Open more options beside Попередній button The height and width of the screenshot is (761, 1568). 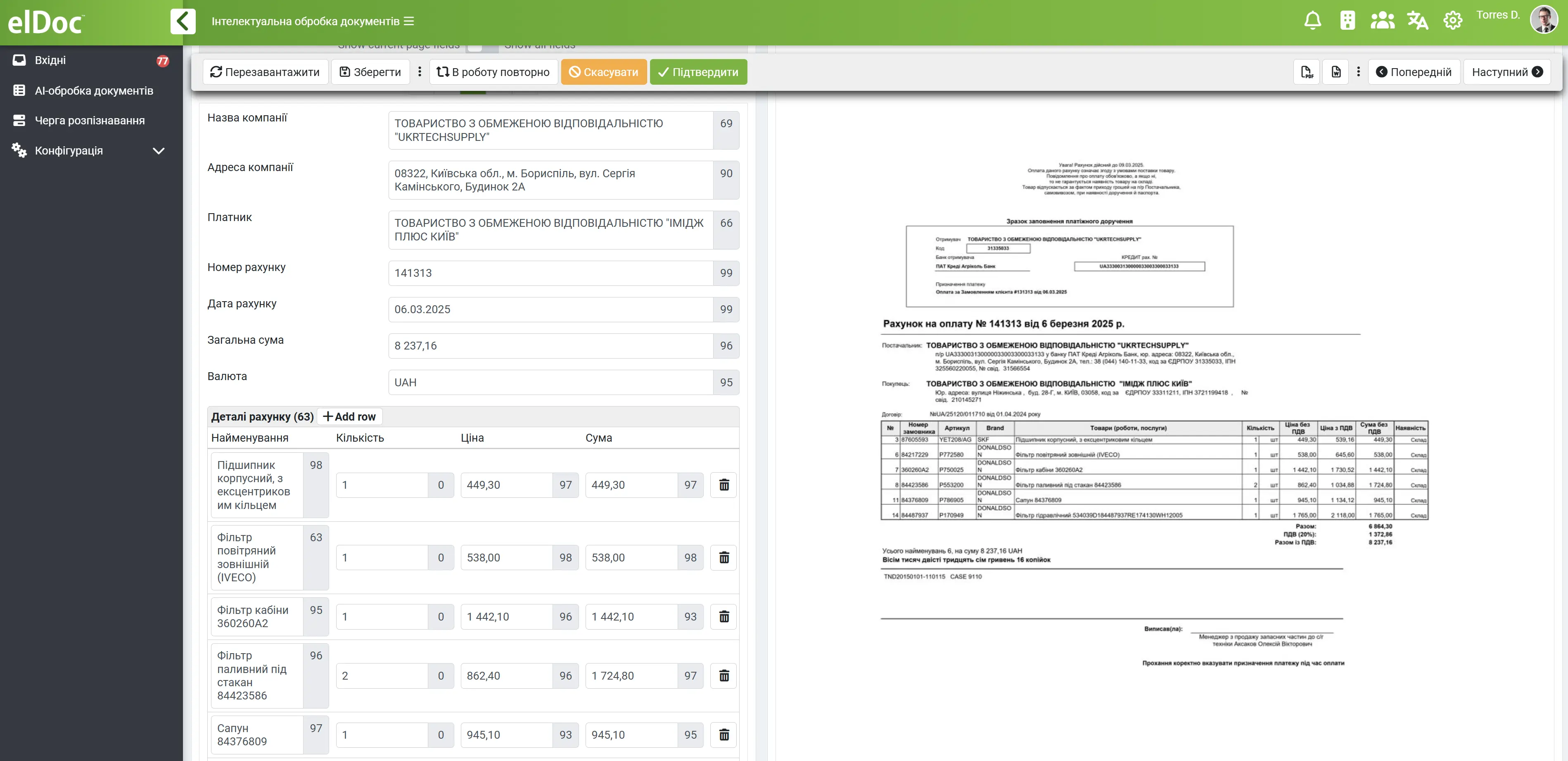(x=1358, y=72)
